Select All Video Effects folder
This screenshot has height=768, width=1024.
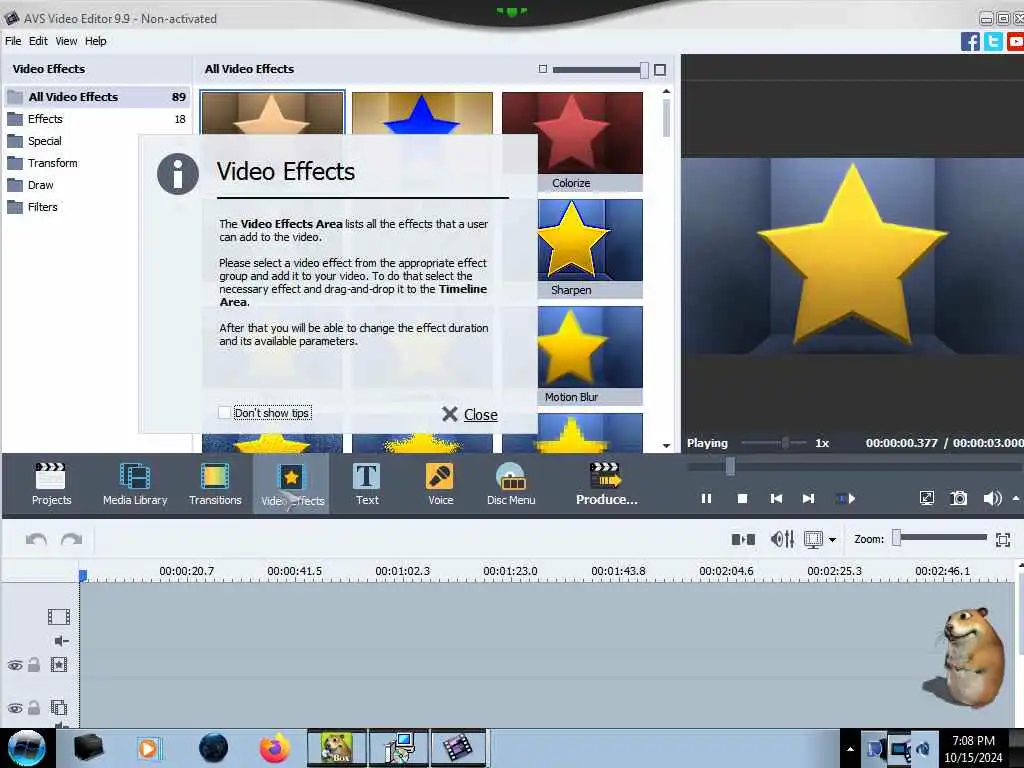[97, 97]
